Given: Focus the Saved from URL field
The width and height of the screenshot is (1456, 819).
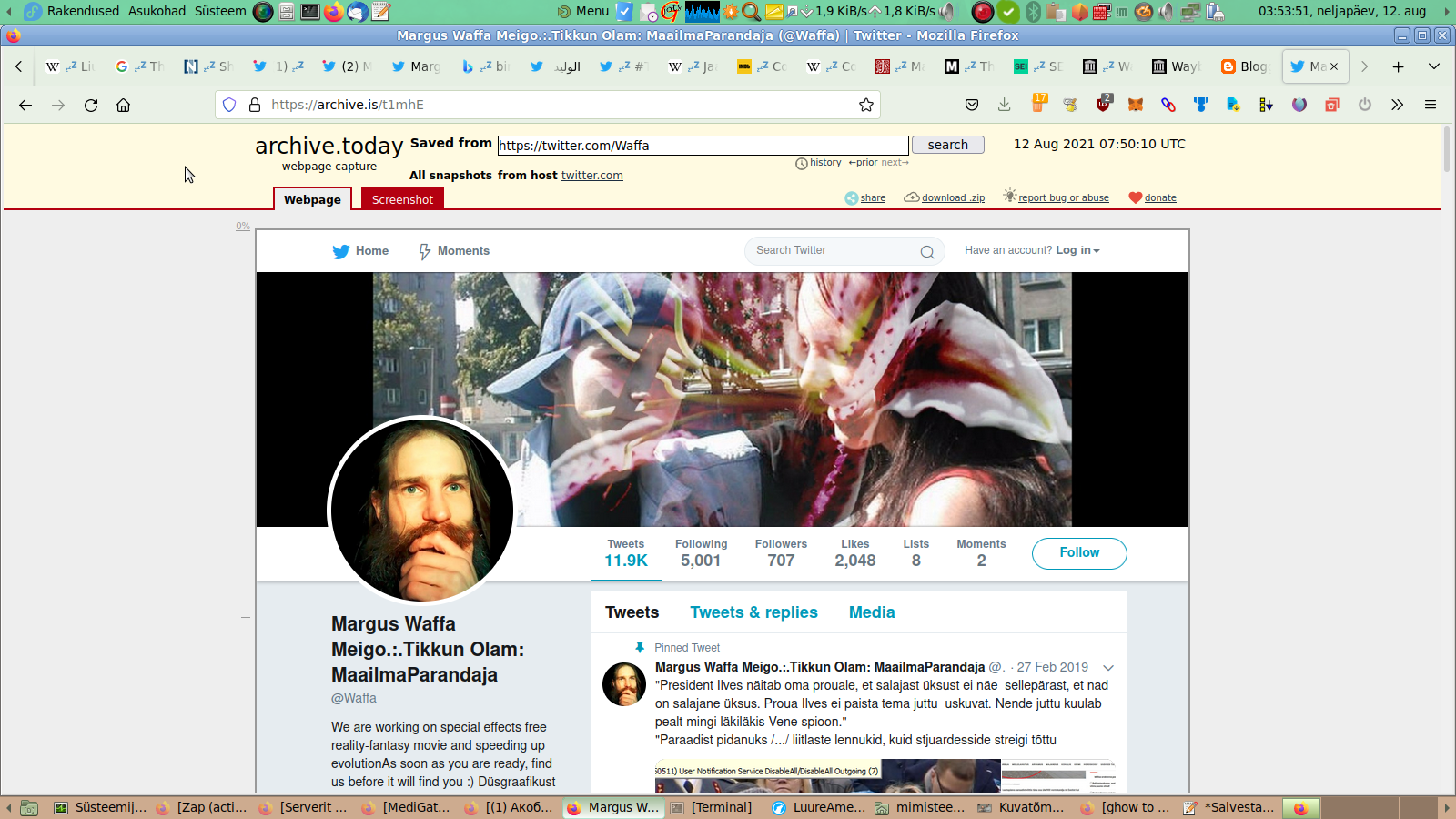Looking at the screenshot, I should [x=703, y=146].
